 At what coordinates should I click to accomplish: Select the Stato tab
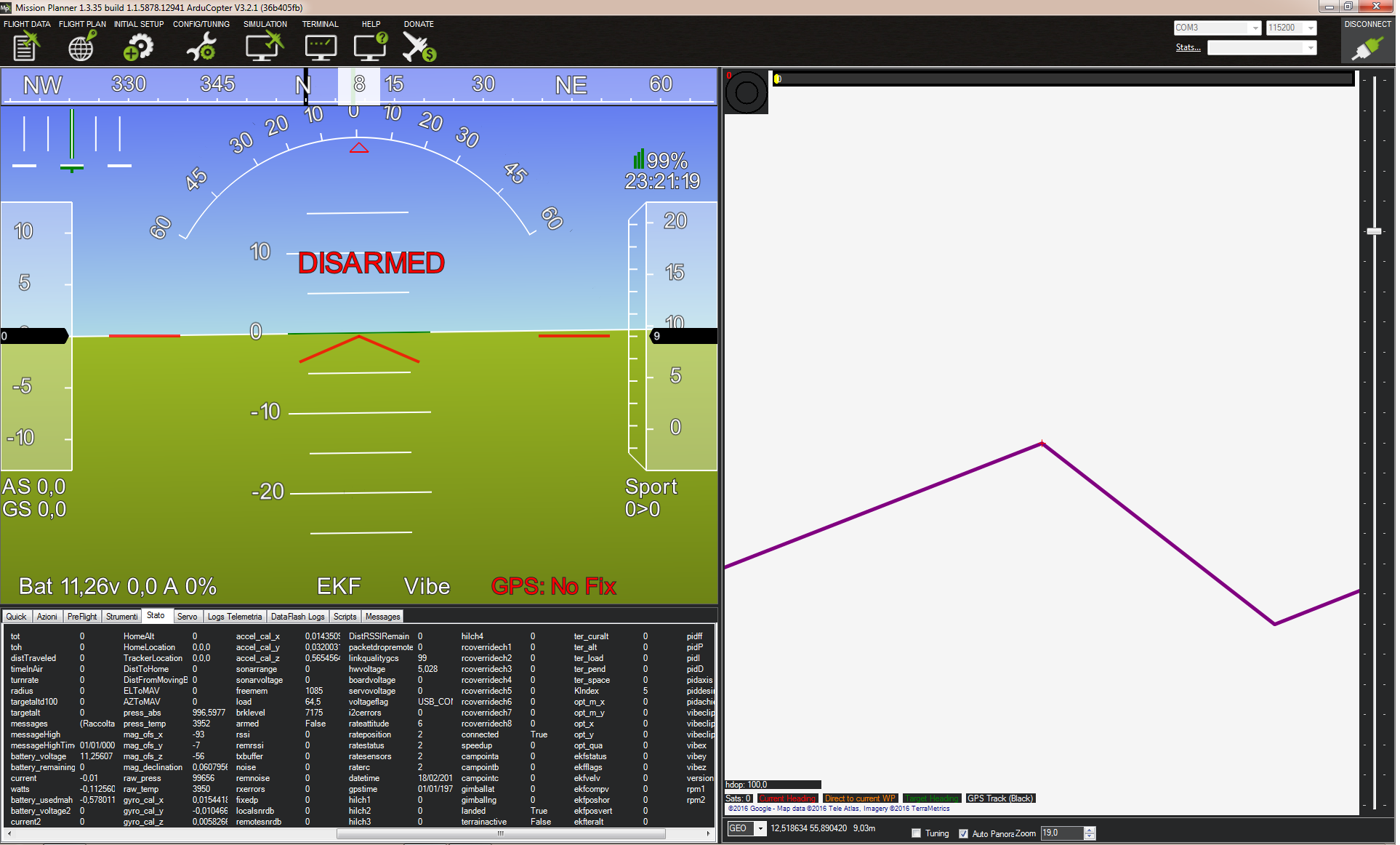pos(156,615)
